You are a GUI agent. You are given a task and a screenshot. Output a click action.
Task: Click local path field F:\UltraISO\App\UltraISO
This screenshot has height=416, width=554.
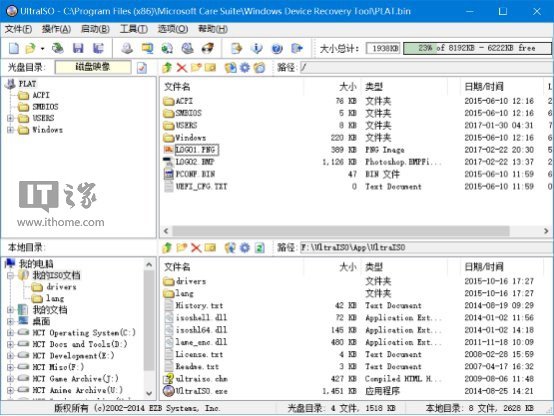tap(427, 248)
